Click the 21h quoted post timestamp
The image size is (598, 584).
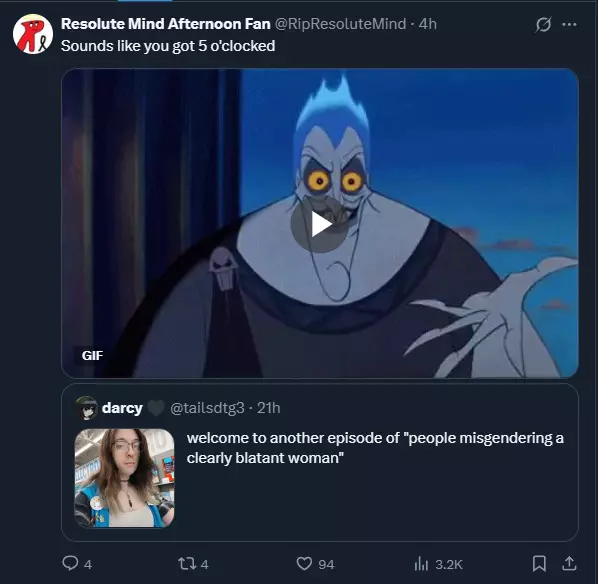(x=268, y=408)
